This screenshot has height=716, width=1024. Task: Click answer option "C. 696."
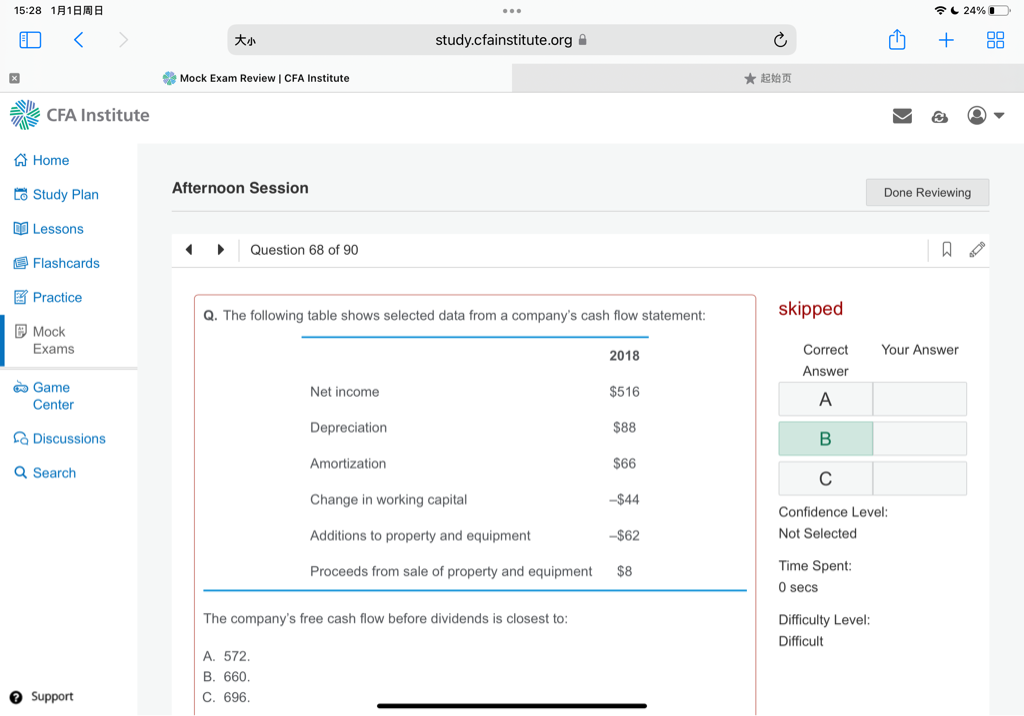(227, 697)
